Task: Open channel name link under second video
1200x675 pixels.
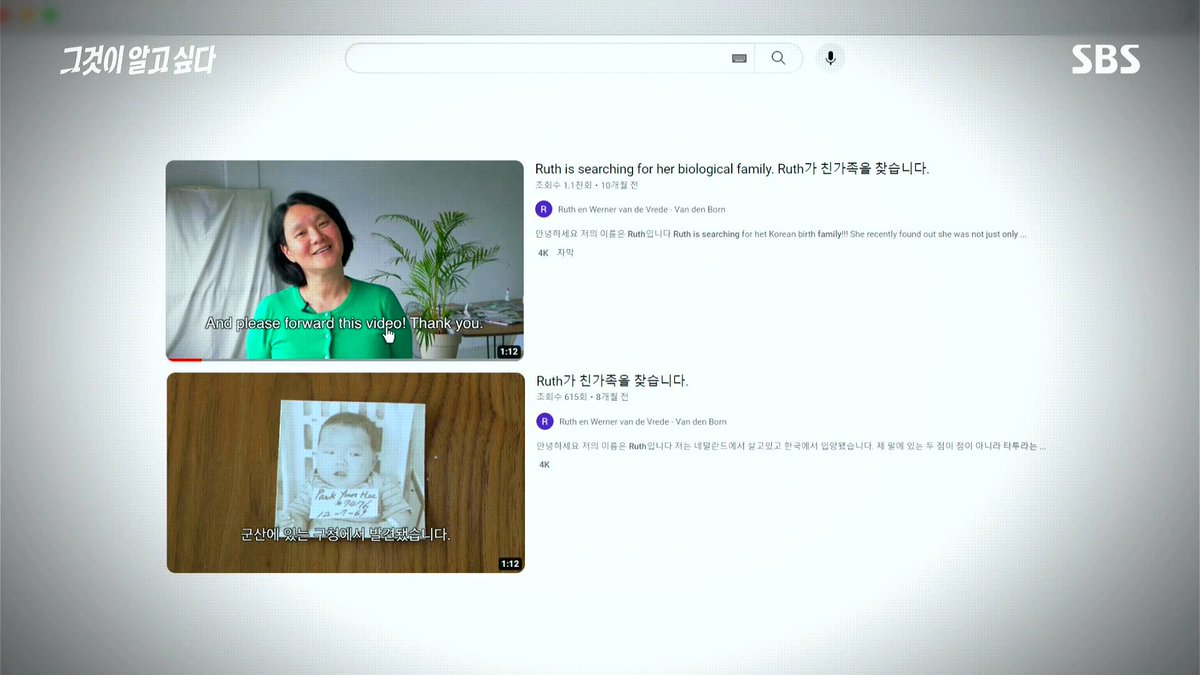Action: [643, 422]
